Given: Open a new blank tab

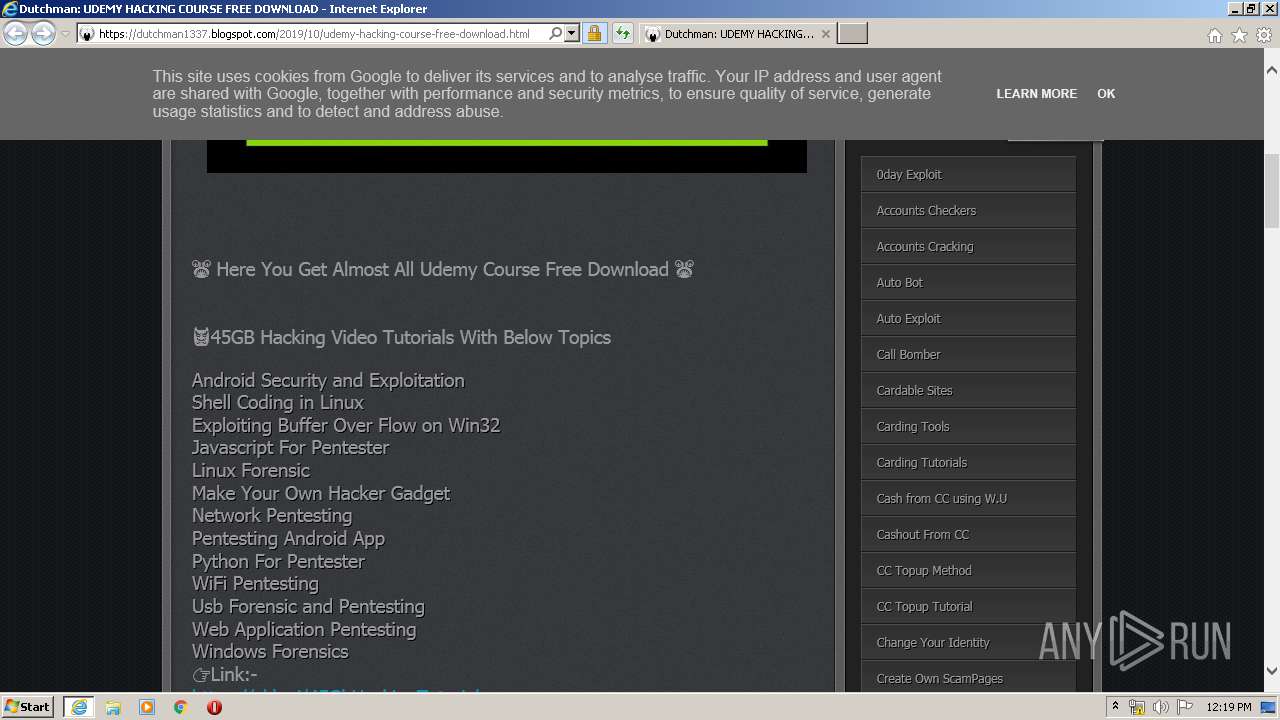Looking at the screenshot, I should click(x=852, y=34).
